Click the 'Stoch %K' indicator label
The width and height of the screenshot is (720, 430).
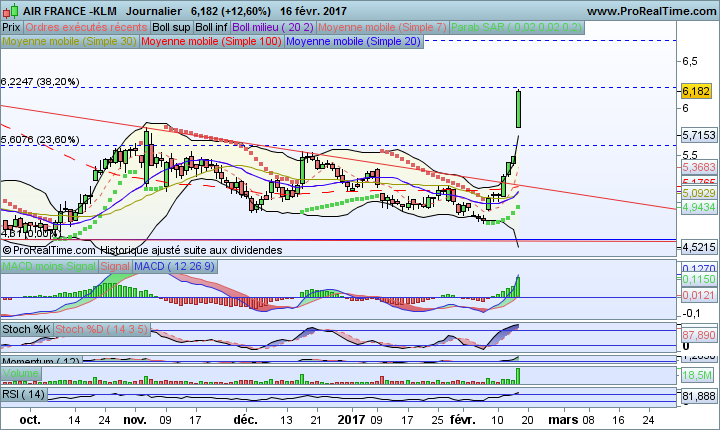pyautogui.click(x=27, y=329)
